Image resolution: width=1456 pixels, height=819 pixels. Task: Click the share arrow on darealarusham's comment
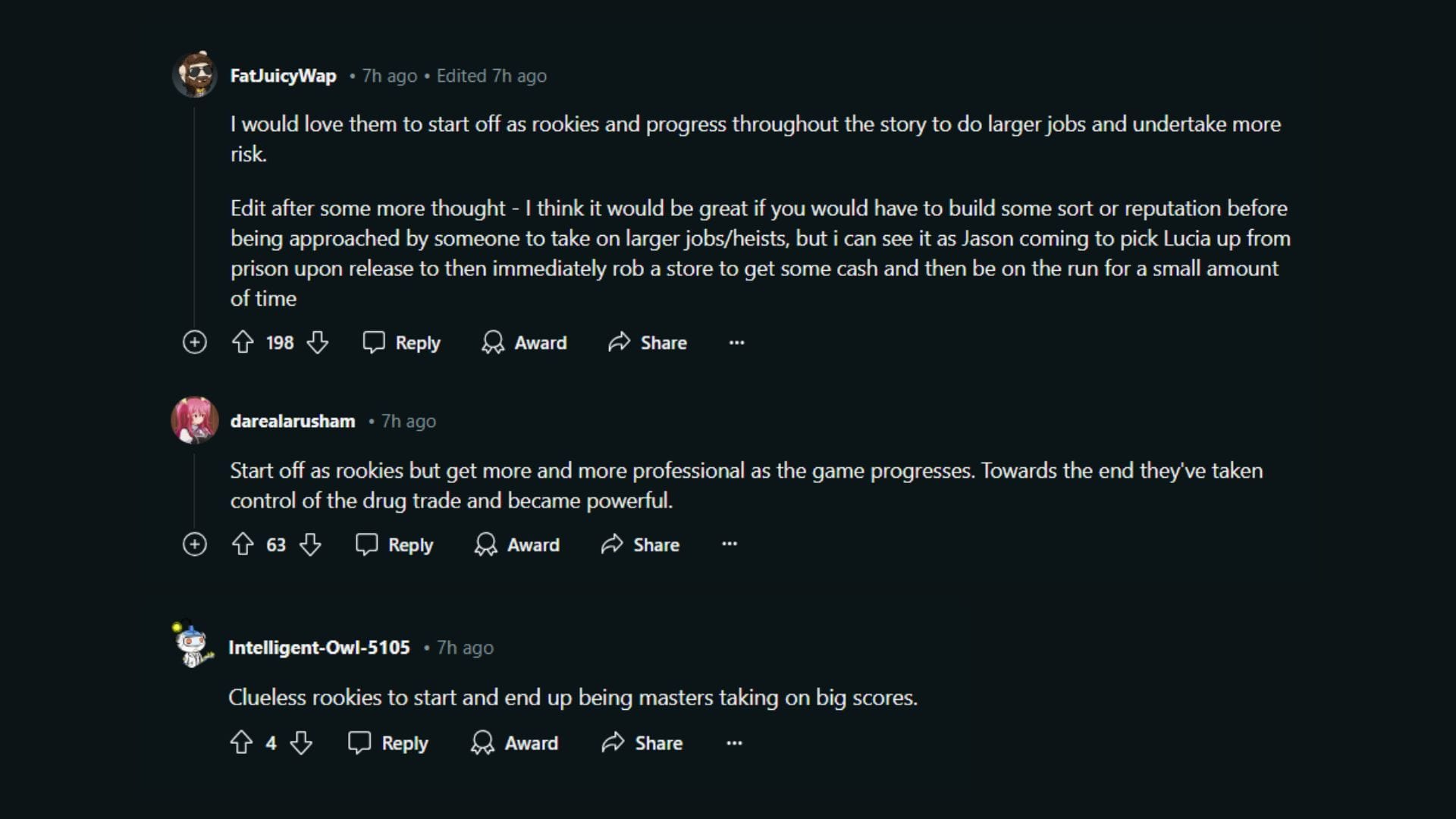pos(612,544)
